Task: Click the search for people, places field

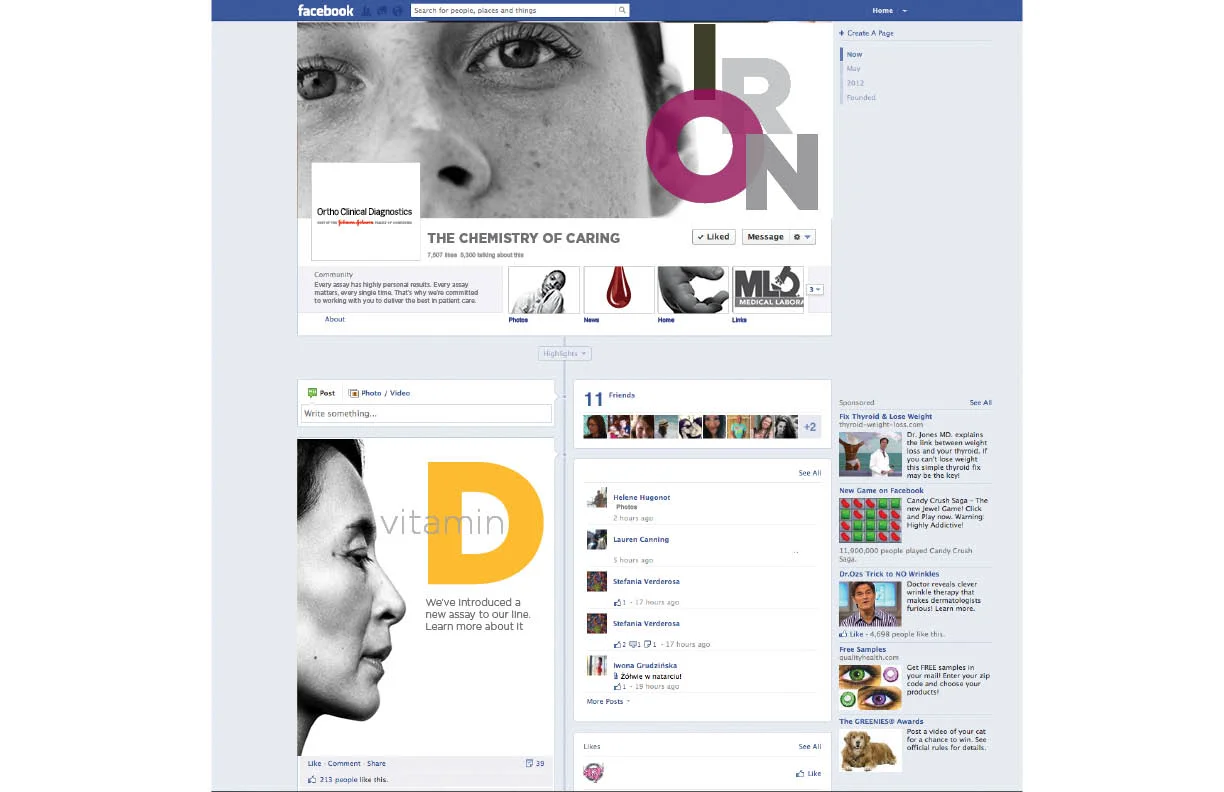Action: tap(513, 11)
